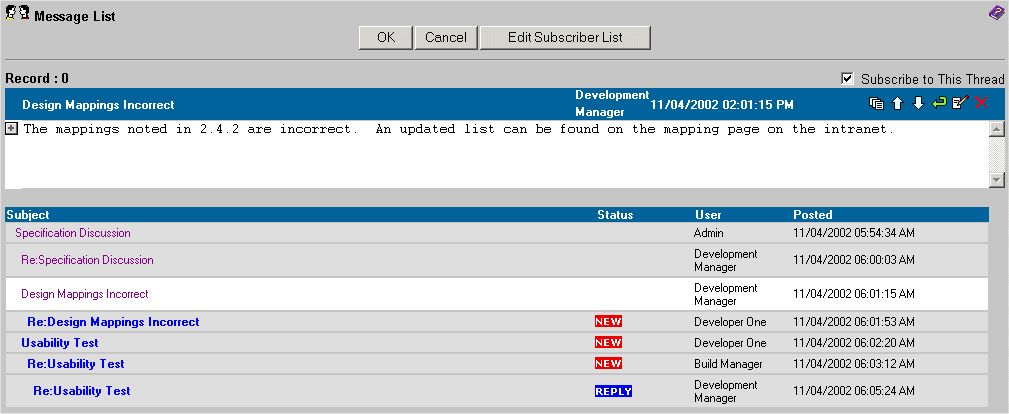Open Re:Design Mappings Incorrect reply

[x=113, y=322]
